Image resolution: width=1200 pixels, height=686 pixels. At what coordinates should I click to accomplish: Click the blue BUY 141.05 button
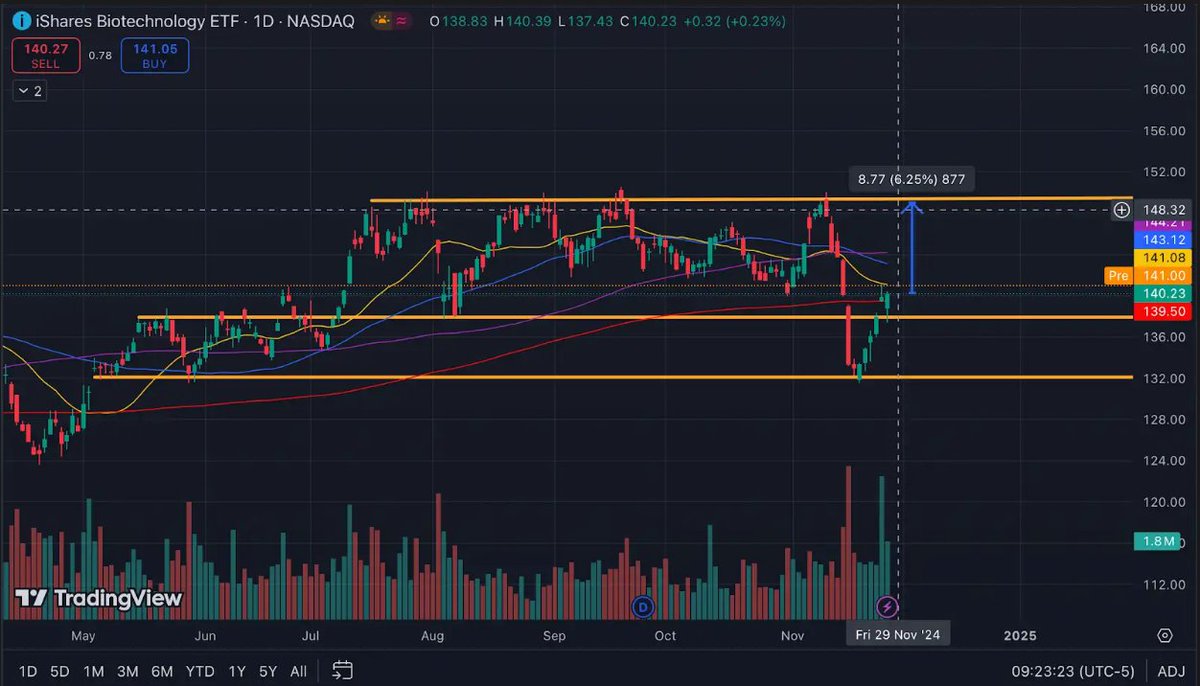coord(154,55)
